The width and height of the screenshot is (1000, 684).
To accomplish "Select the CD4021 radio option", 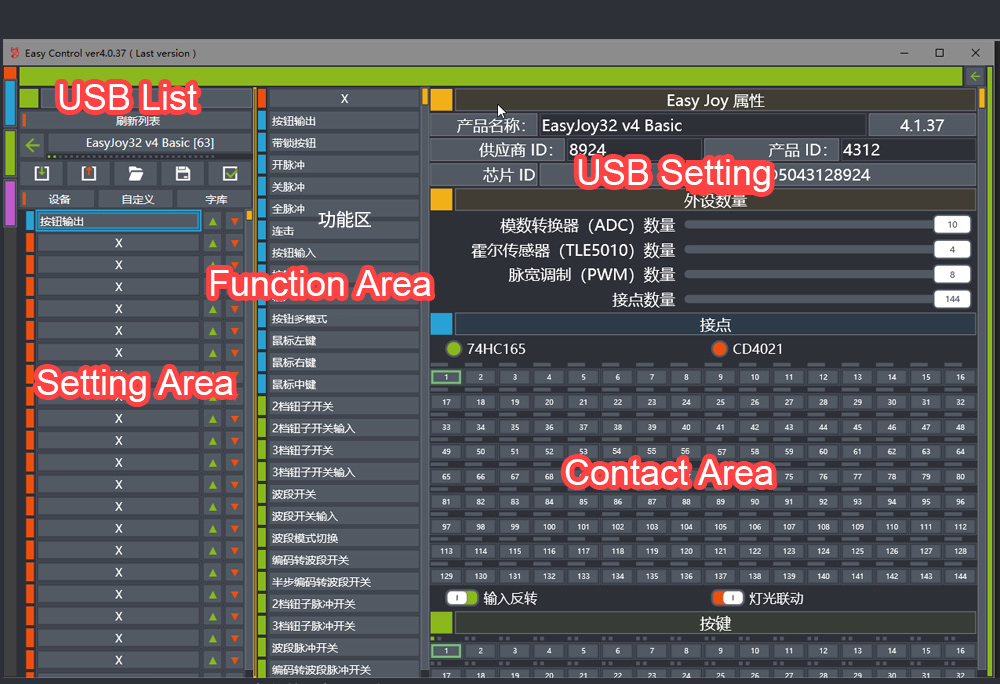I will coord(719,349).
